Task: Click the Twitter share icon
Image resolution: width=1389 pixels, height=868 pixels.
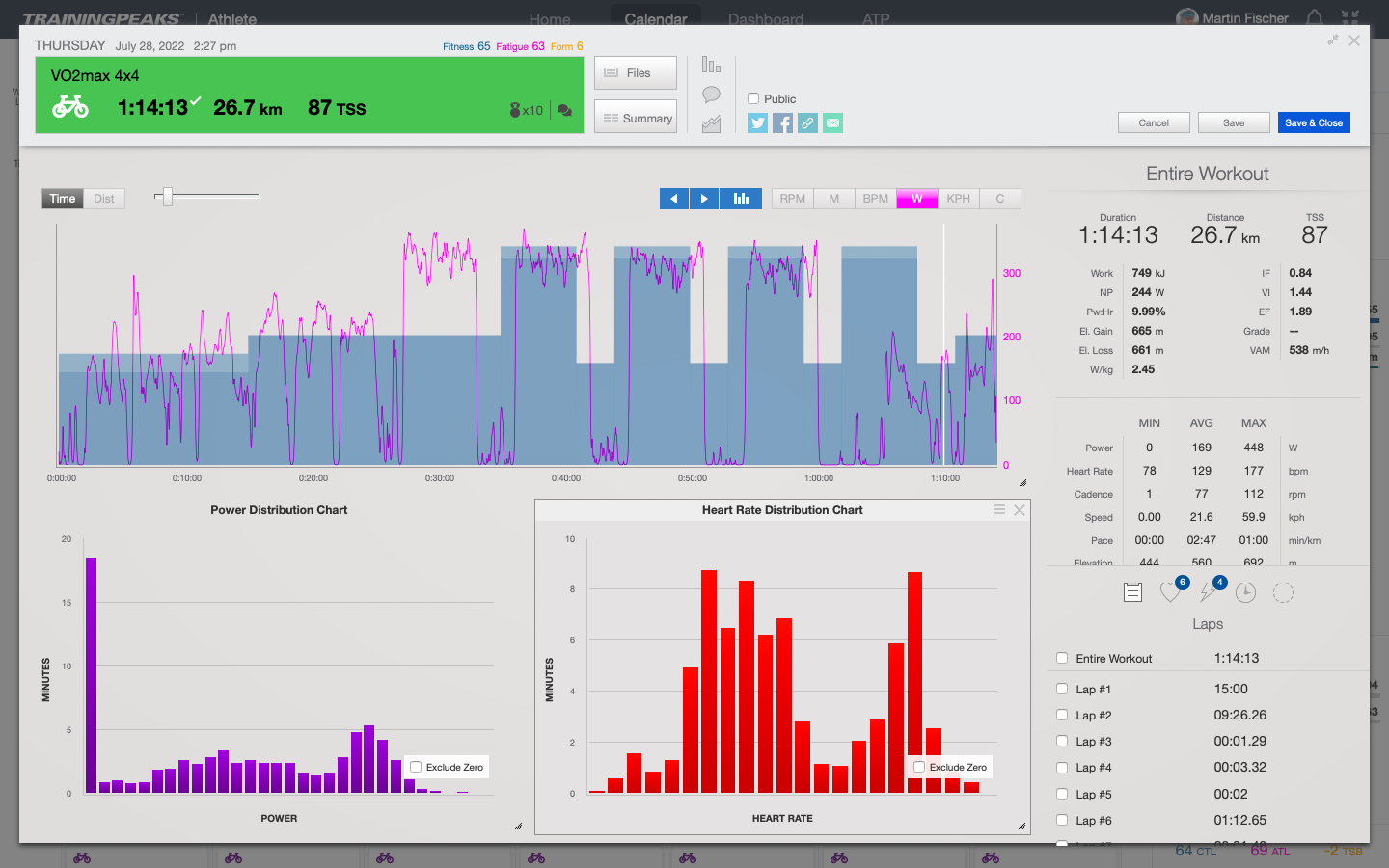Action: 757,122
